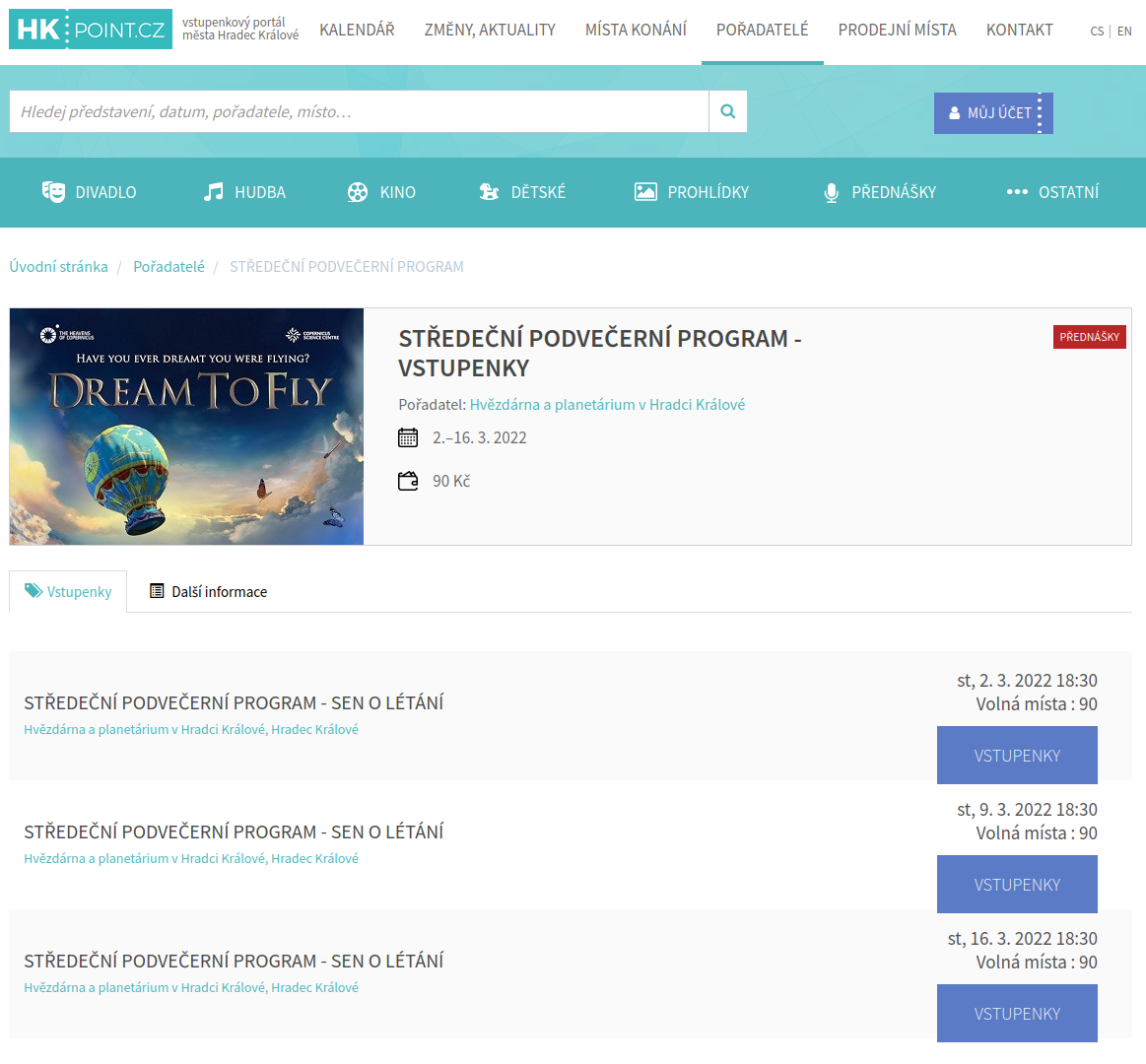The image size is (1146, 1064).
Task: Browse the Prohlídky category
Action: (692, 192)
